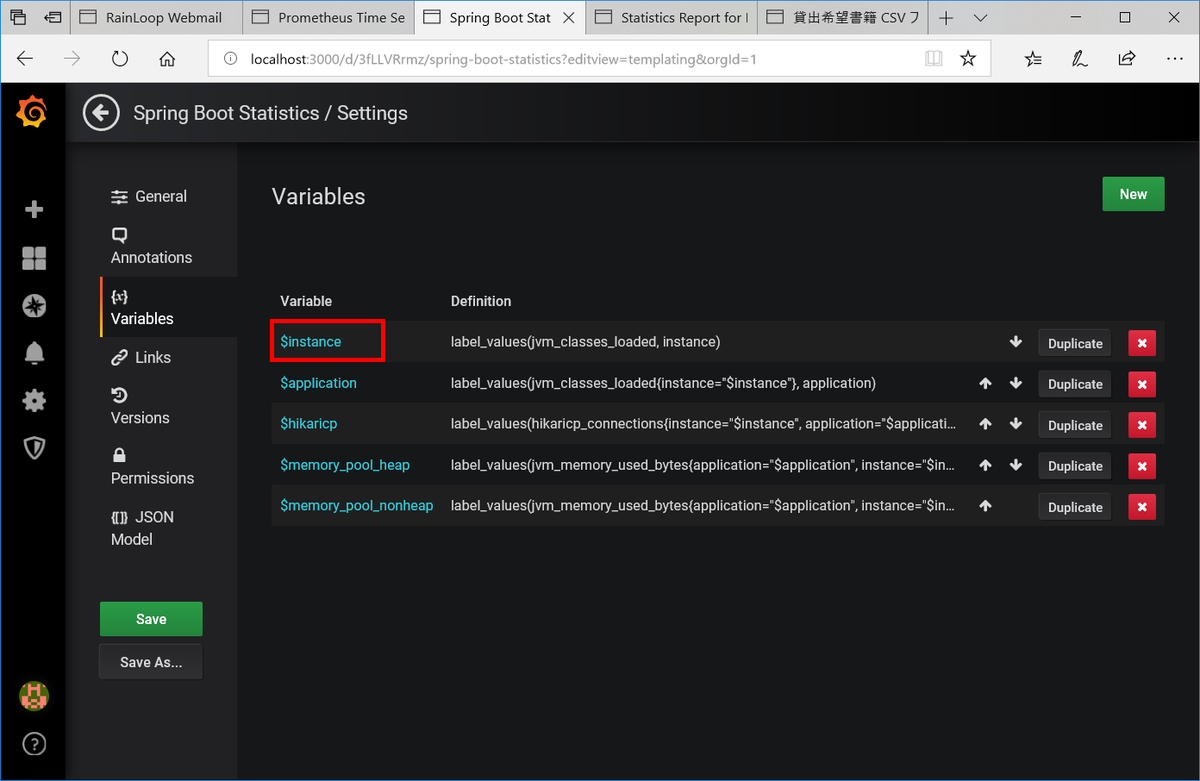
Task: Move $application variable up
Action: point(985,383)
